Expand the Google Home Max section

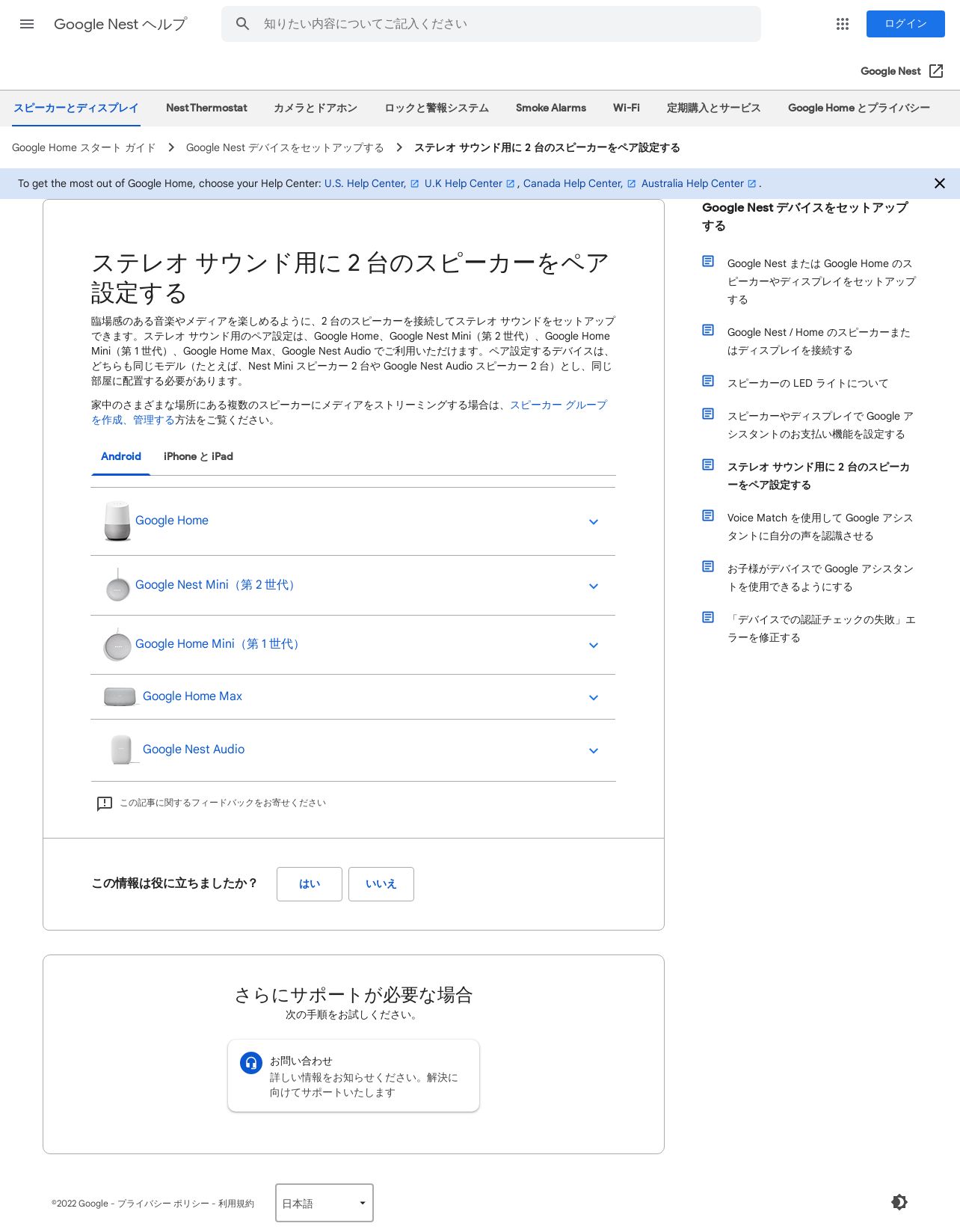pyautogui.click(x=353, y=697)
